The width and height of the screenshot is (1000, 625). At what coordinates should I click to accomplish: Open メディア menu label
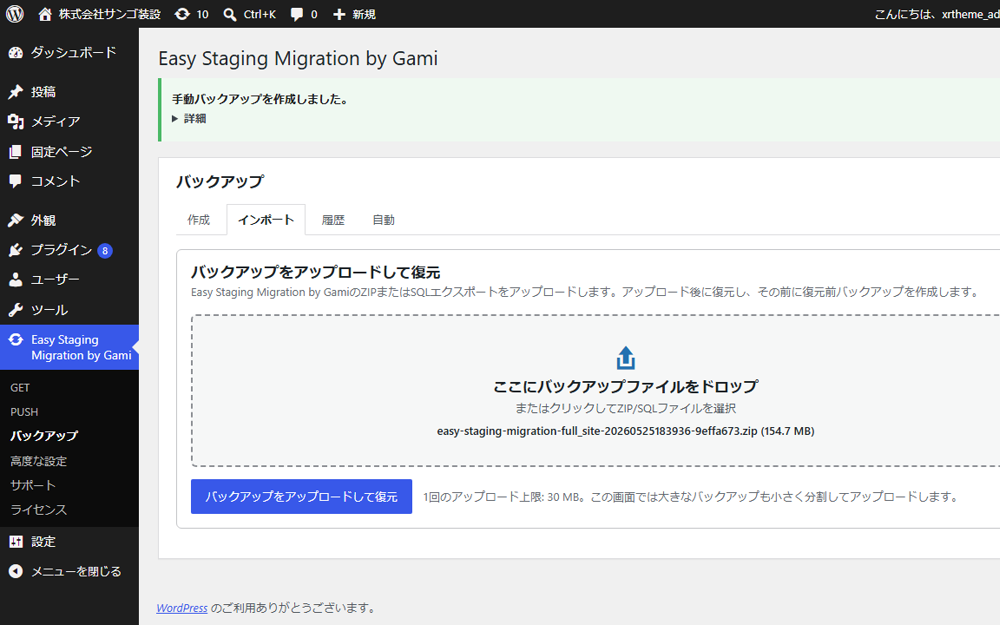click(56, 121)
